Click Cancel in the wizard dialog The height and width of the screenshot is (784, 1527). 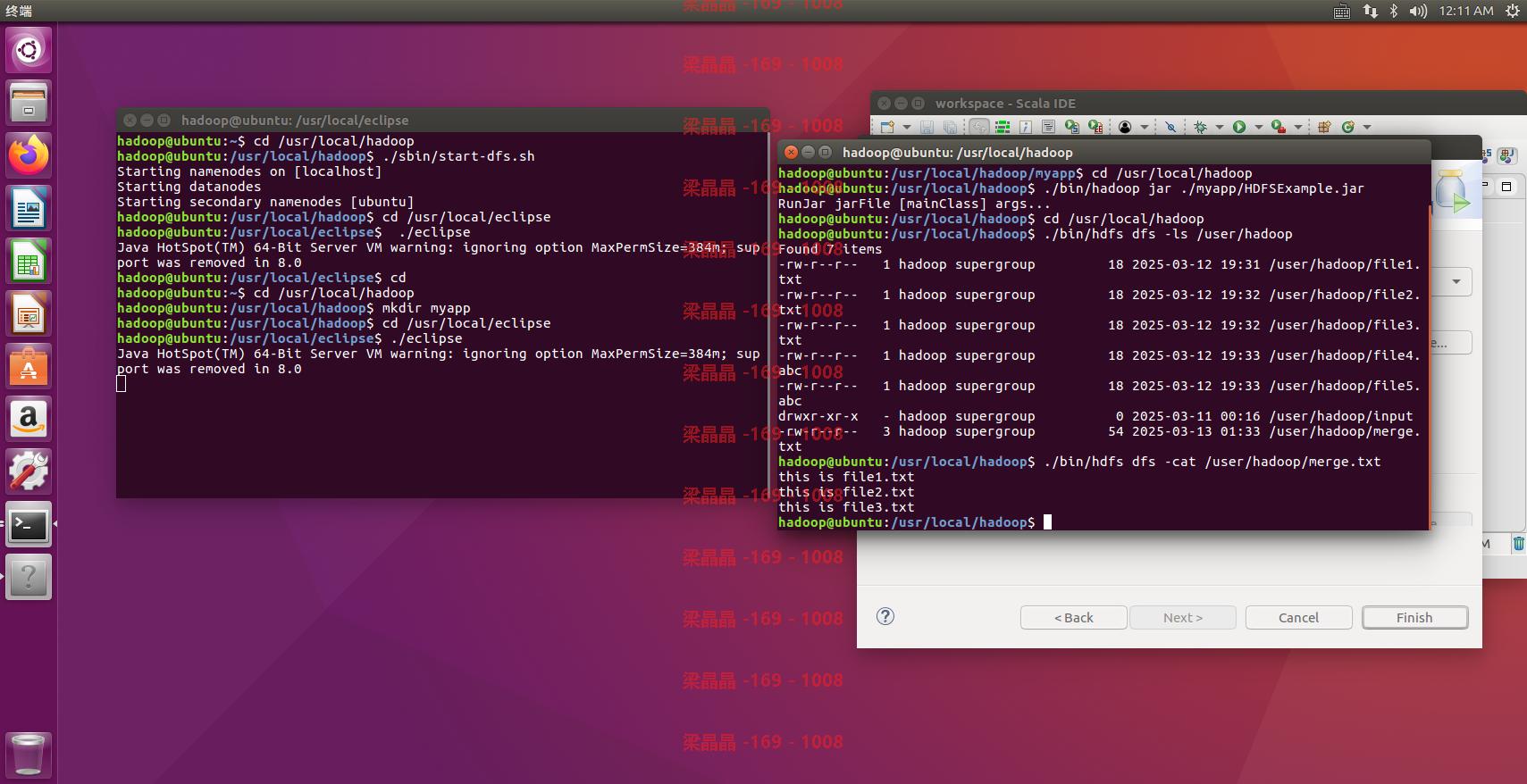click(x=1298, y=618)
